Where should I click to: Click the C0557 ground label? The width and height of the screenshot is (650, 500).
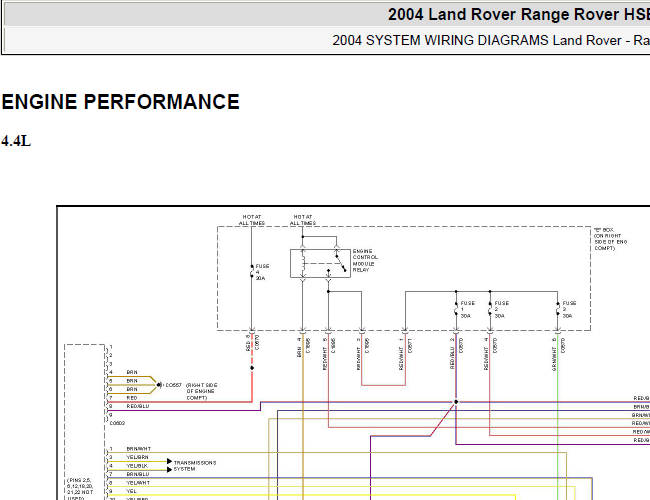[174, 385]
